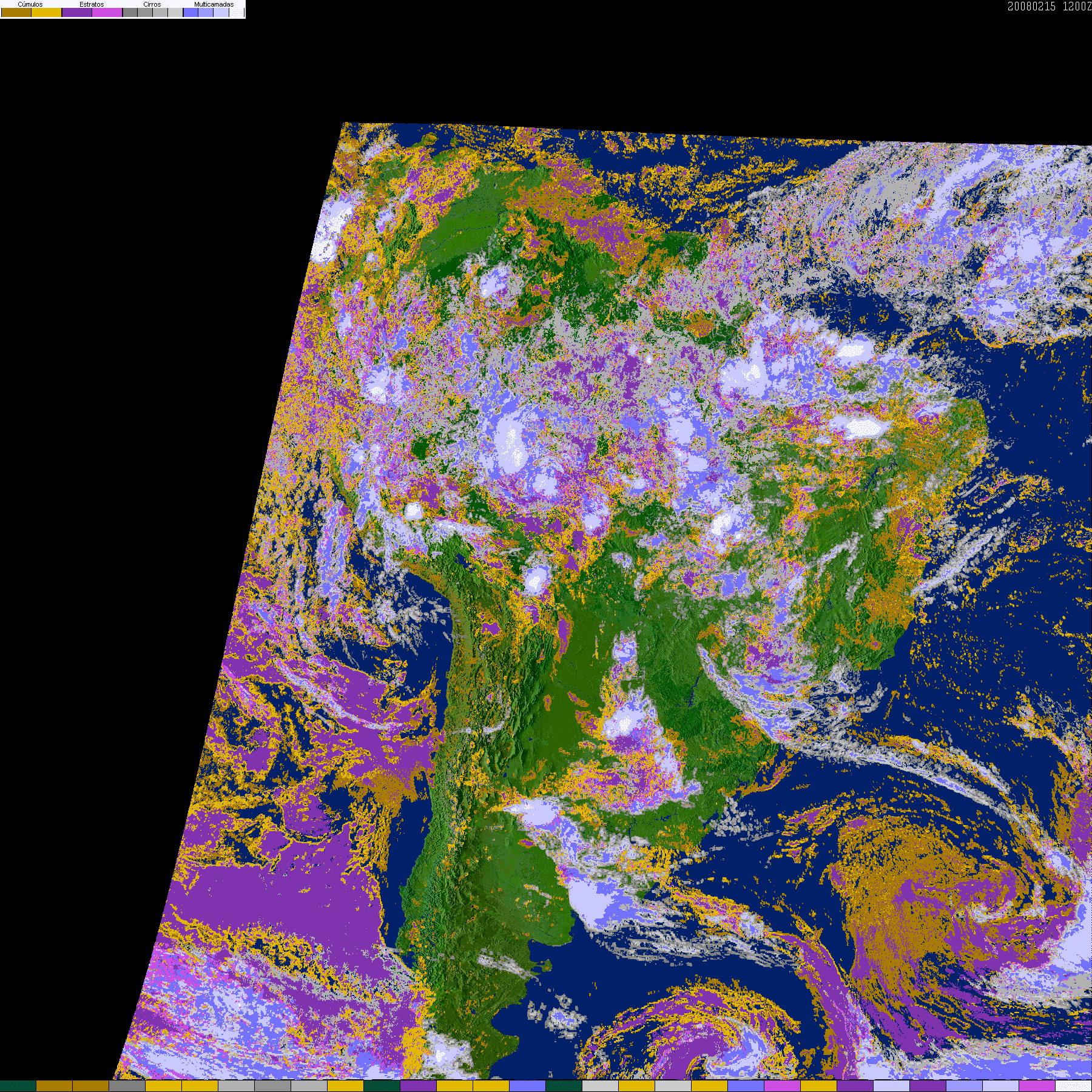The width and height of the screenshot is (1092, 1092).
Task: Click the white dotted swatch in the legend
Action: tap(237, 13)
